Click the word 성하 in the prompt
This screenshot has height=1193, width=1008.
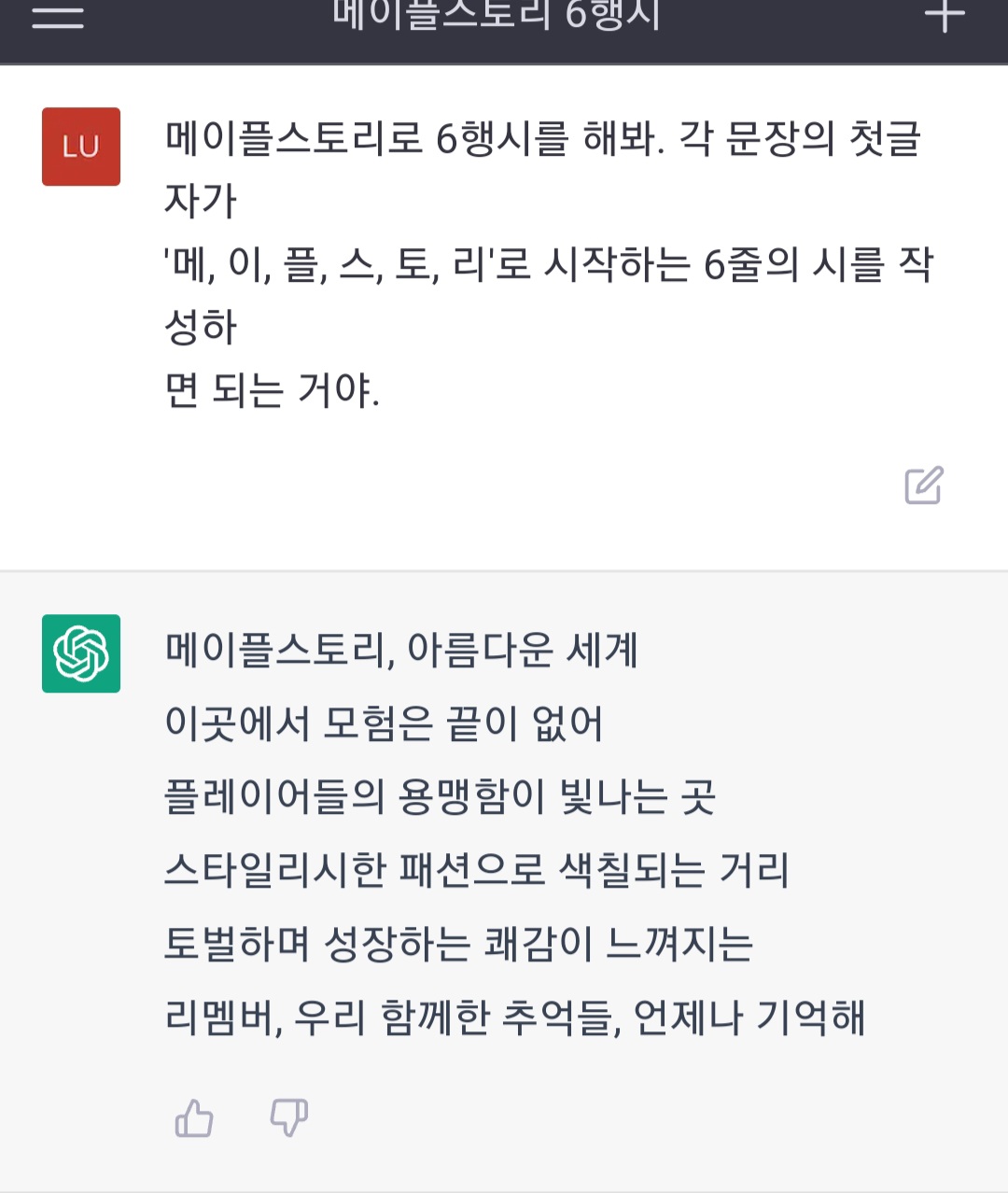pyautogui.click(x=201, y=327)
